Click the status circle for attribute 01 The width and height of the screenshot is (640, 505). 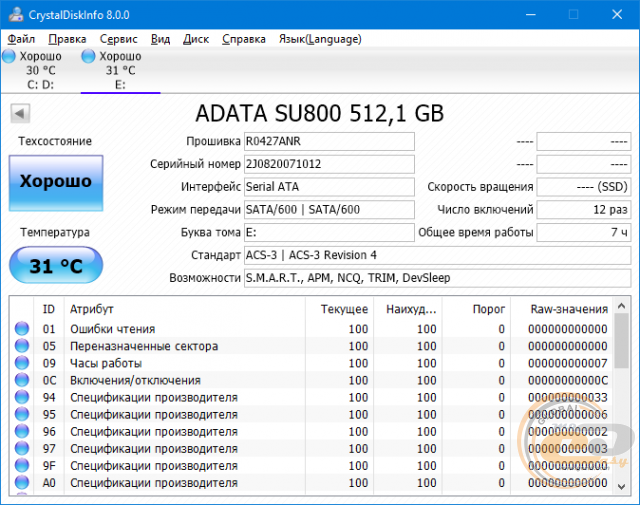(22, 328)
